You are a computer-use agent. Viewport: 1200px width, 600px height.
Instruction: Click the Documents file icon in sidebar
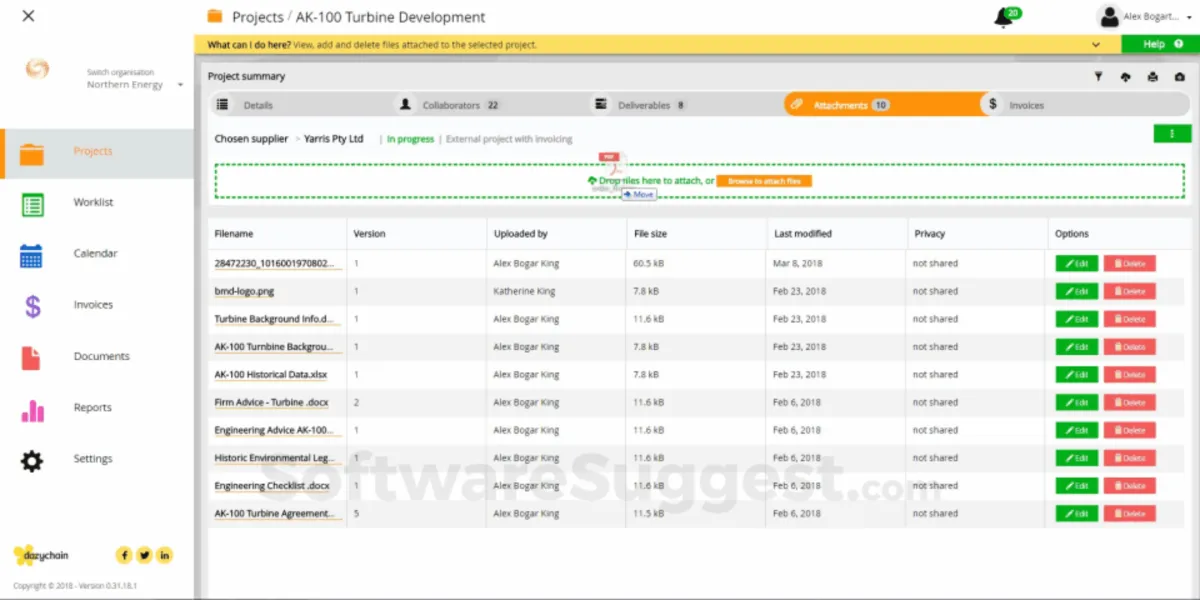tap(31, 358)
